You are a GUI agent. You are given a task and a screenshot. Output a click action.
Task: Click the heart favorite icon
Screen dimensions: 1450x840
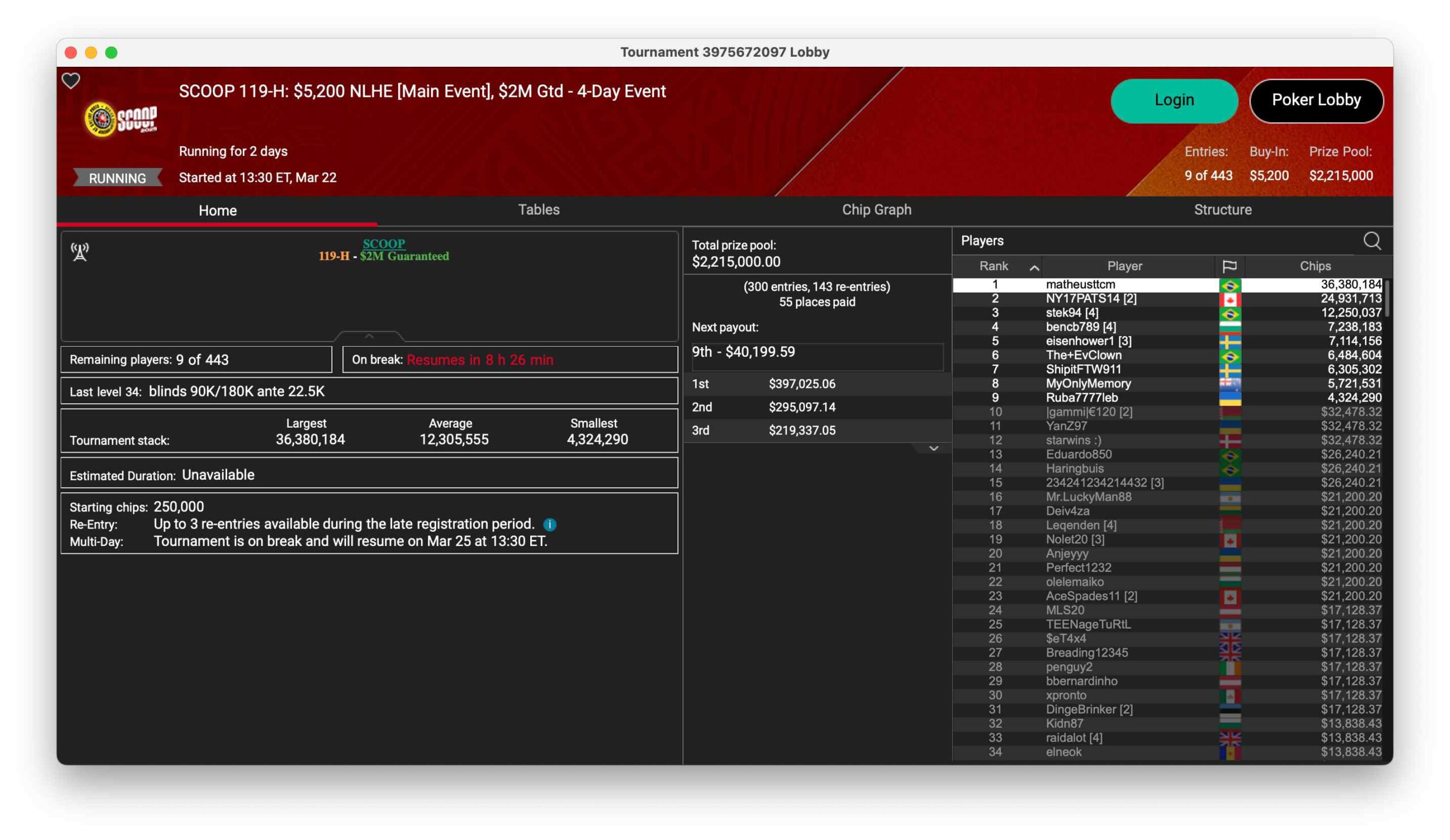[x=71, y=80]
